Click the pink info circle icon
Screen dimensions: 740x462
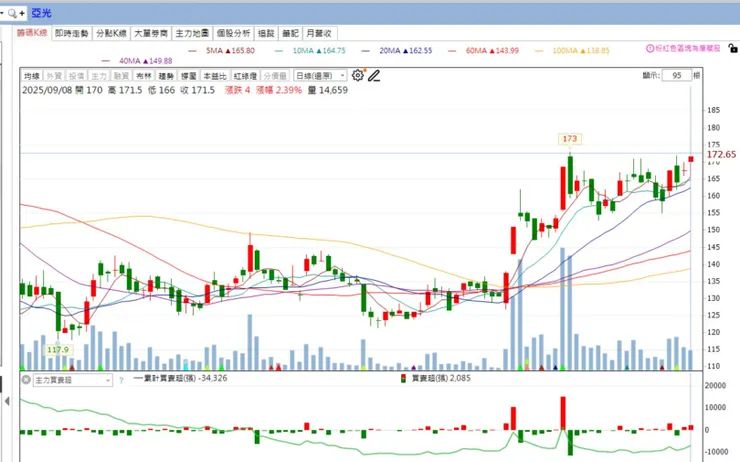pyautogui.click(x=649, y=48)
